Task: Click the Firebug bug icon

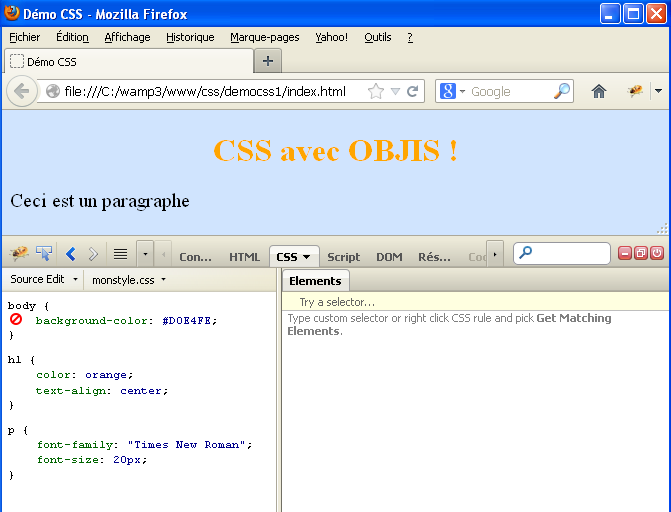Action: point(19,254)
